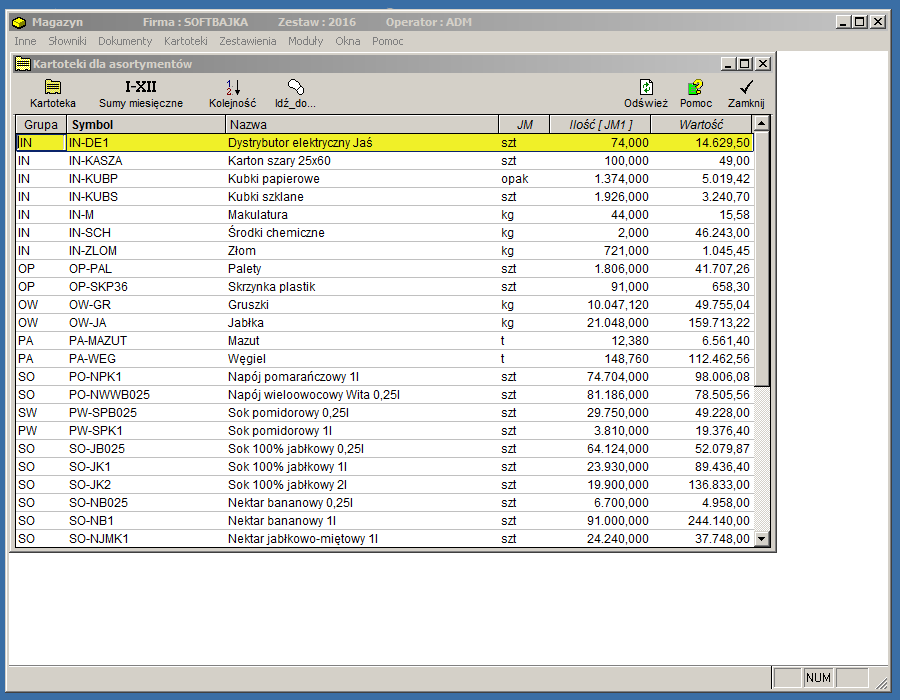Click the Wartość column header
The width and height of the screenshot is (900, 700).
[x=701, y=125]
